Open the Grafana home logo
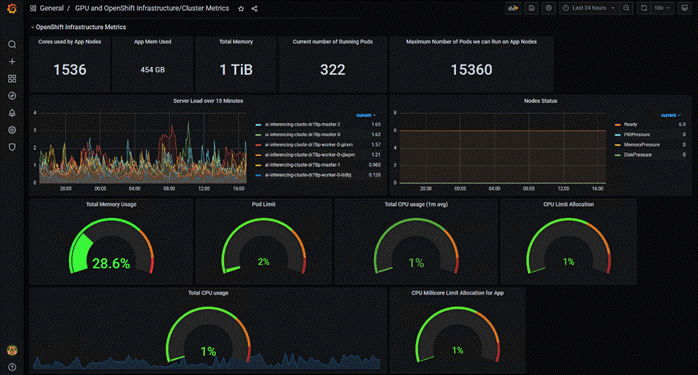 pos(12,8)
